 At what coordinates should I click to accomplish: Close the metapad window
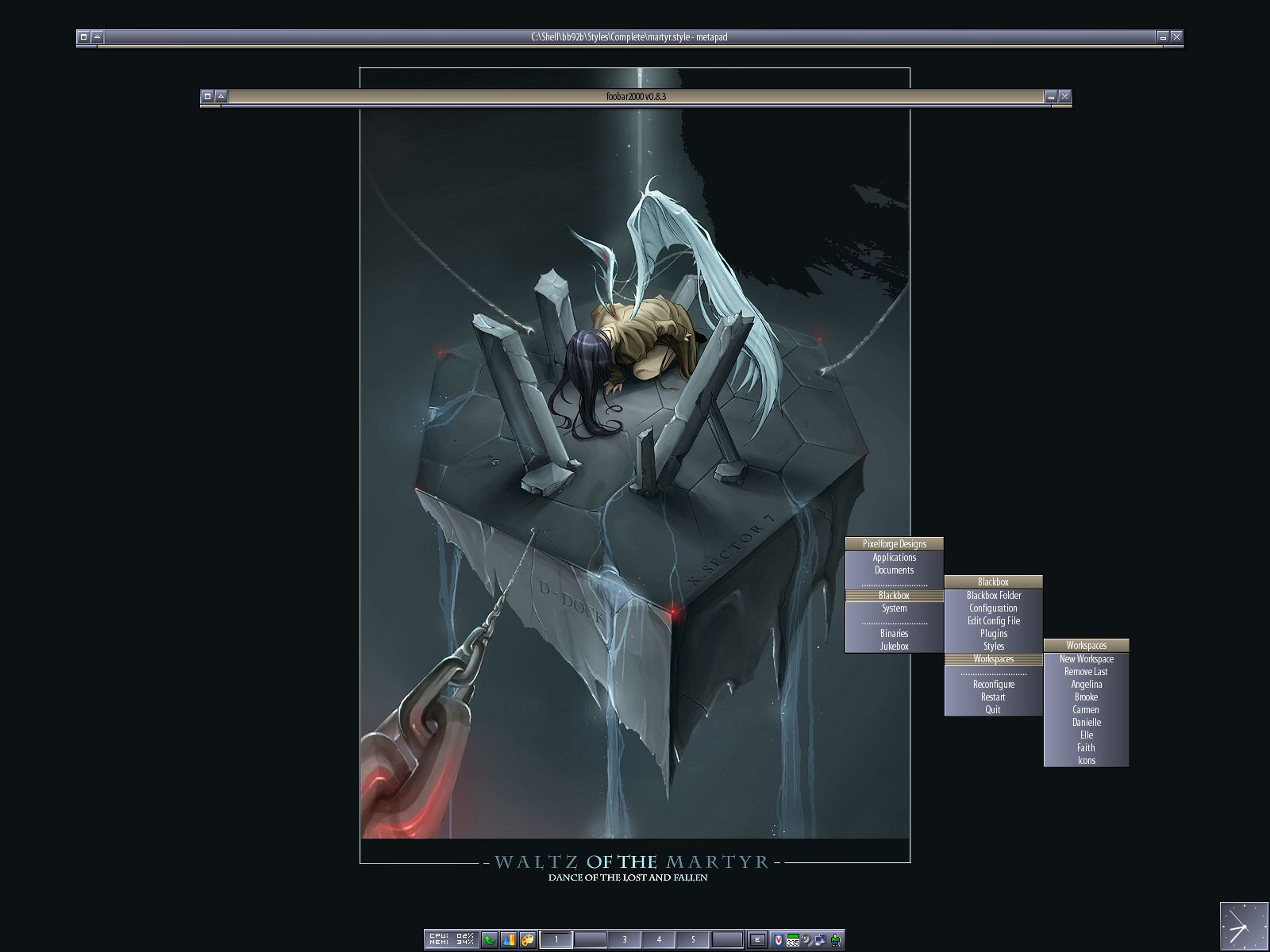pos(1176,36)
